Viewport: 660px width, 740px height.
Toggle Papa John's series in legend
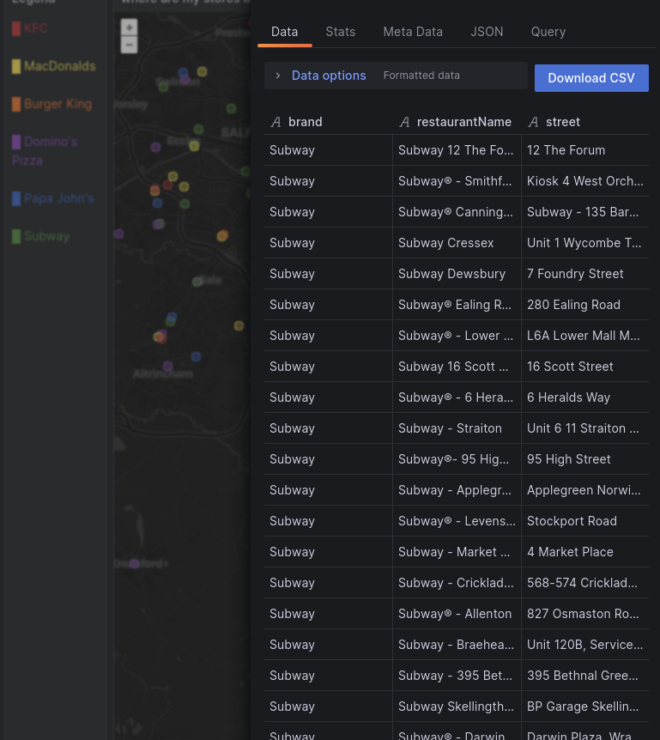[x=59, y=198]
